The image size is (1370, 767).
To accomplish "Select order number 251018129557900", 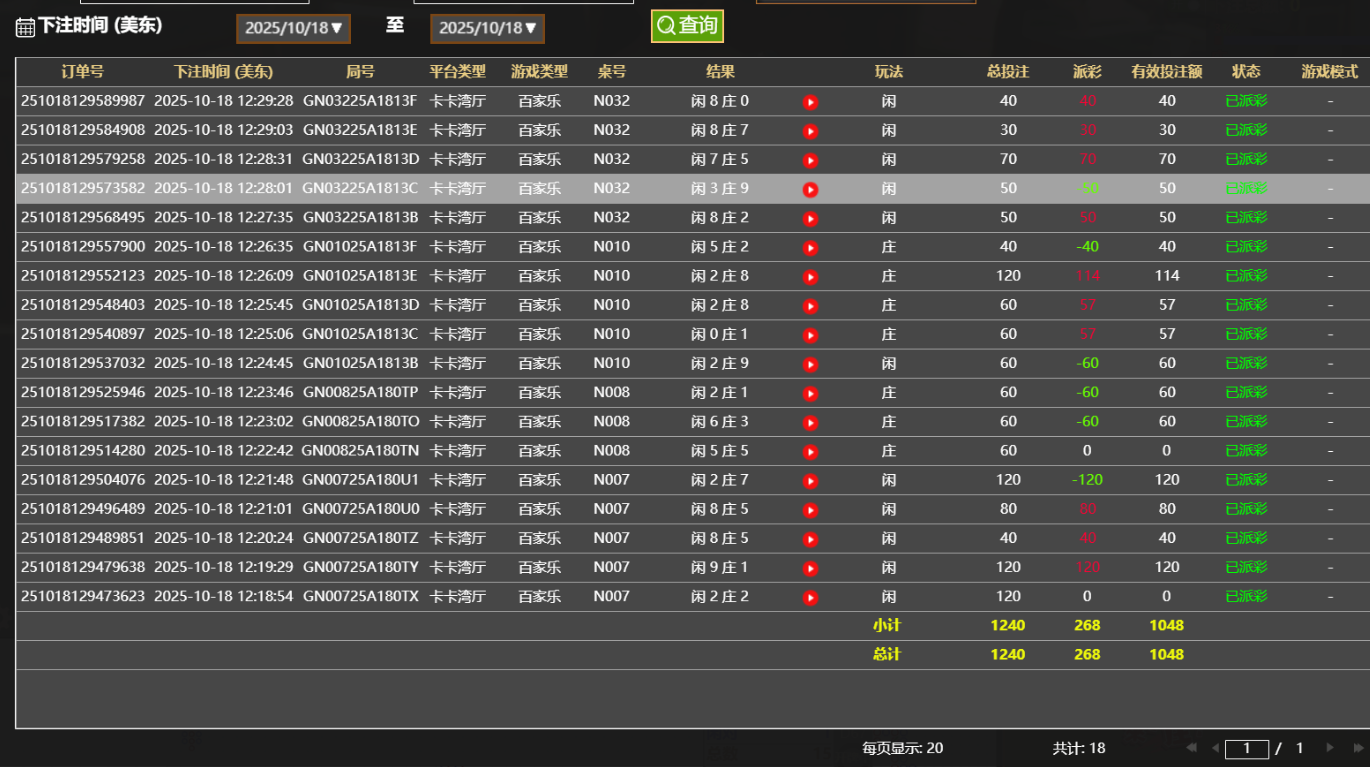I will pyautogui.click(x=83, y=247).
